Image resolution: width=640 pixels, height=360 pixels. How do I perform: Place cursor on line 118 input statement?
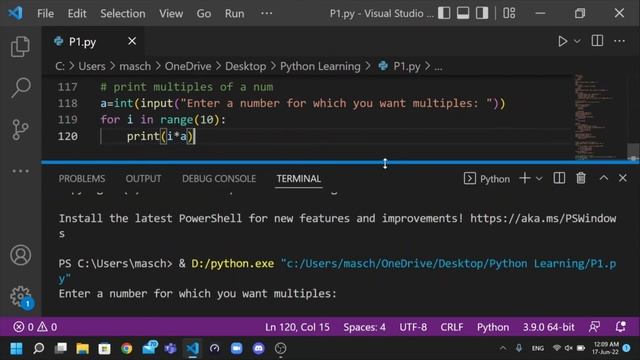click(302, 103)
